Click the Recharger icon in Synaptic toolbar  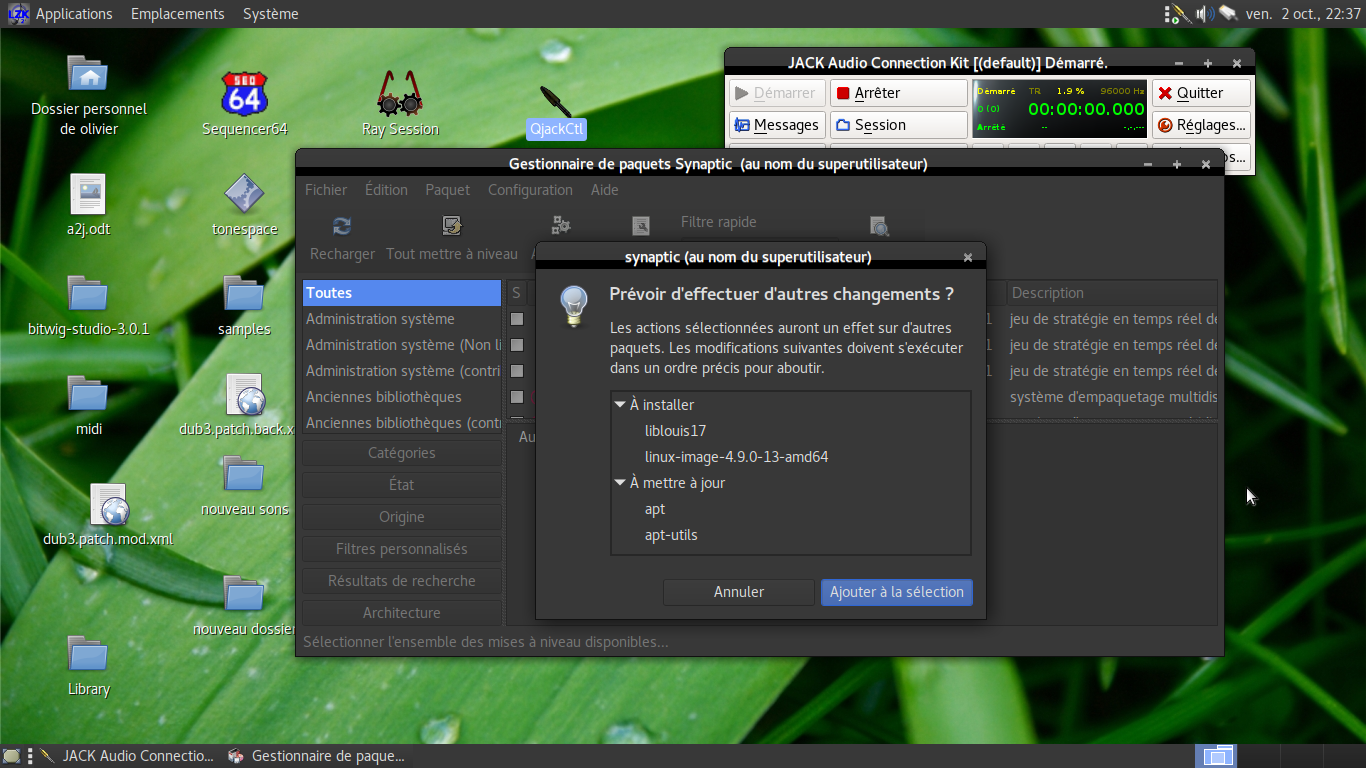point(342,226)
